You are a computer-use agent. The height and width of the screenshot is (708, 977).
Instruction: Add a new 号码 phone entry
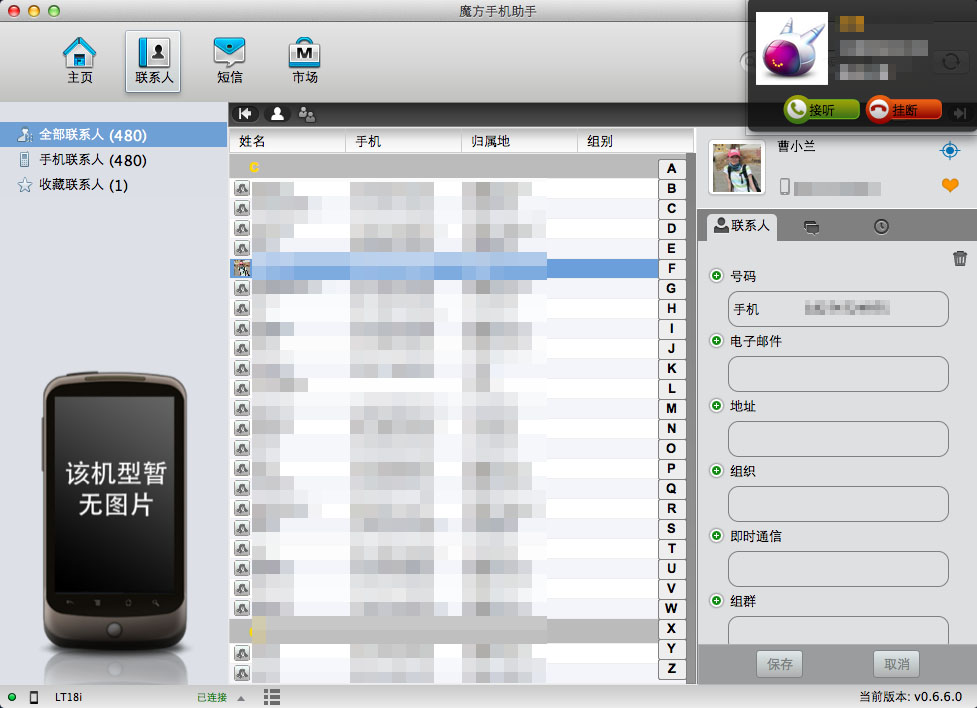click(x=716, y=276)
